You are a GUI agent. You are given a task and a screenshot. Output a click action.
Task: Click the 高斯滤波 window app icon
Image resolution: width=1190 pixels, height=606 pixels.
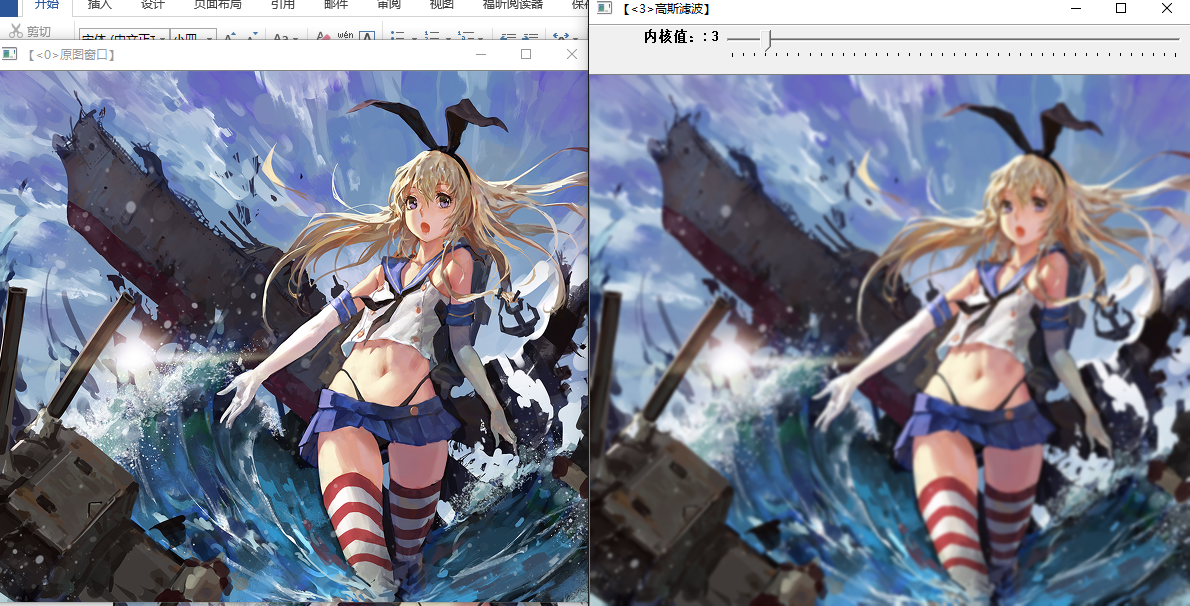[604, 8]
